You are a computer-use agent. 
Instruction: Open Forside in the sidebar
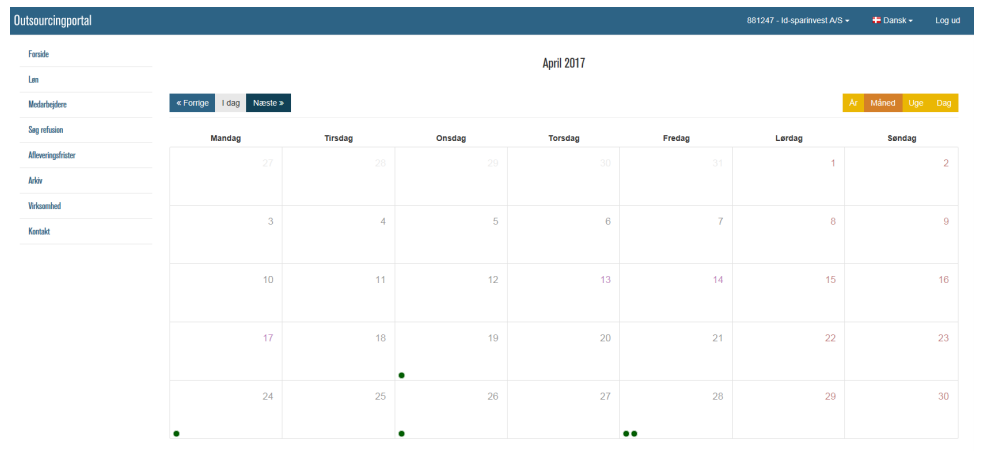pos(39,55)
